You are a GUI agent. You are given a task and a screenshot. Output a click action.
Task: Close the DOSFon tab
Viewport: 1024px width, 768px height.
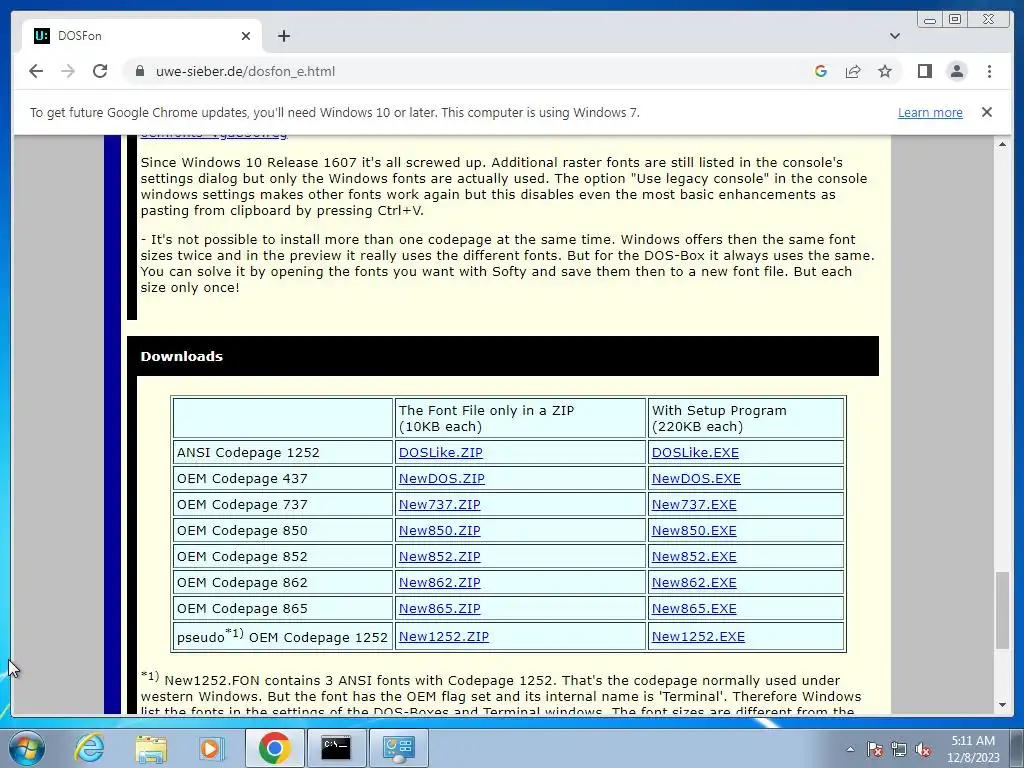(246, 36)
